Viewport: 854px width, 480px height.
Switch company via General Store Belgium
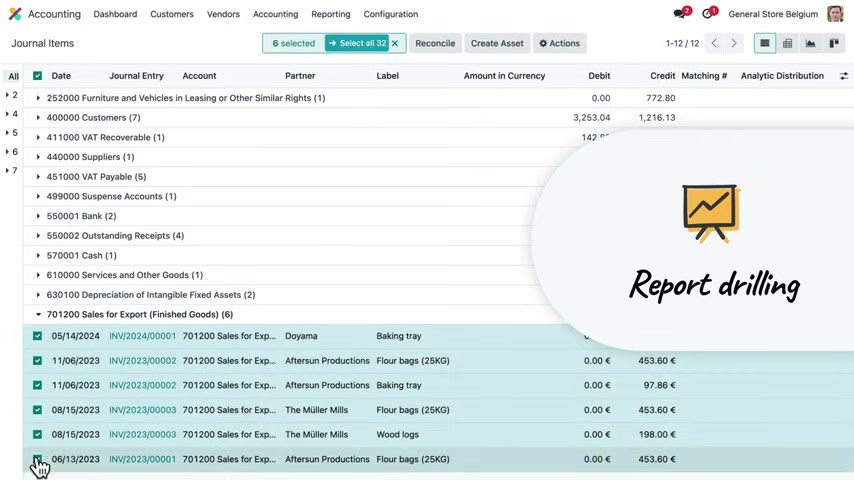(773, 14)
